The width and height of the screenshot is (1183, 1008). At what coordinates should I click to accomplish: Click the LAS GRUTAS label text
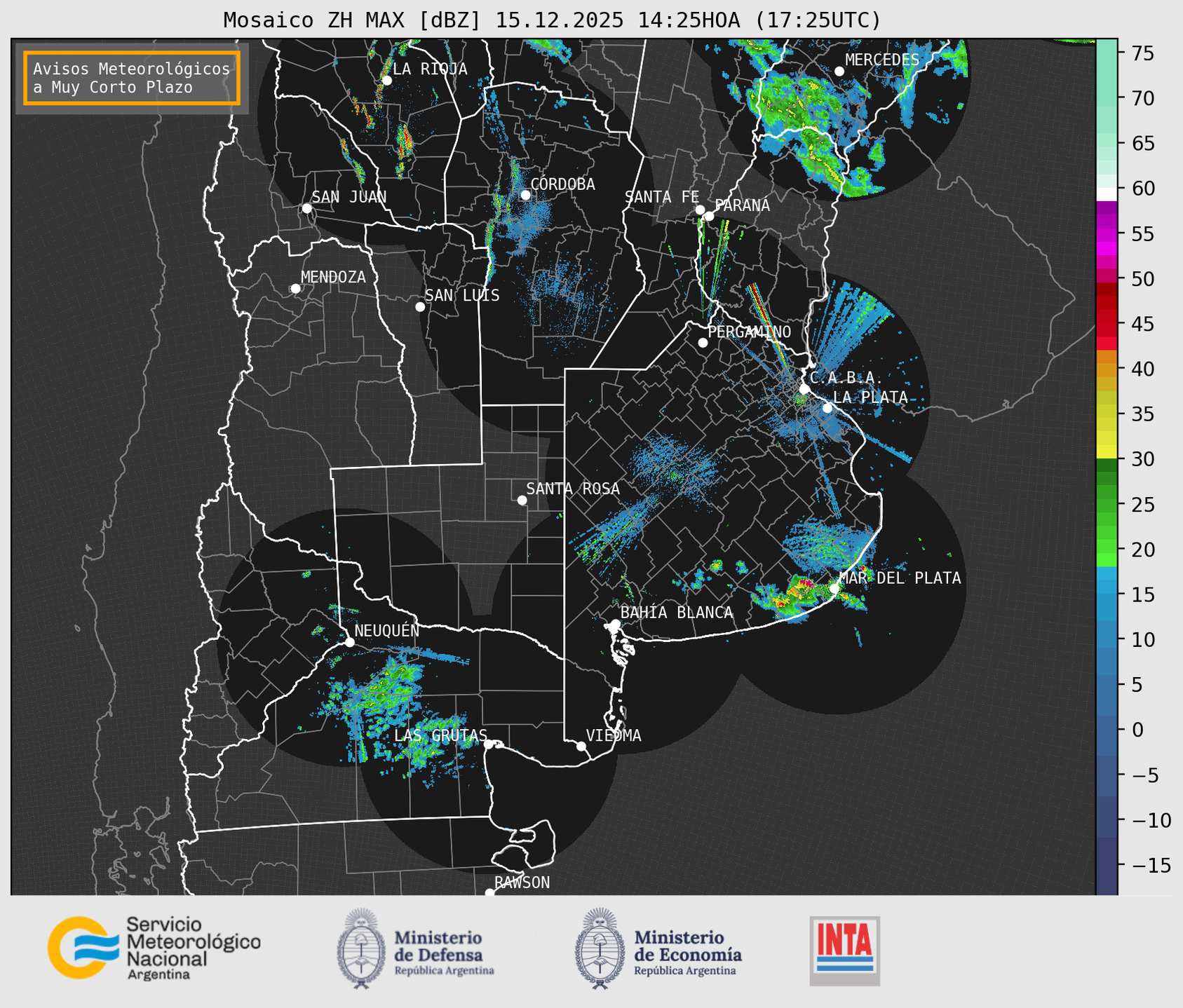click(440, 735)
